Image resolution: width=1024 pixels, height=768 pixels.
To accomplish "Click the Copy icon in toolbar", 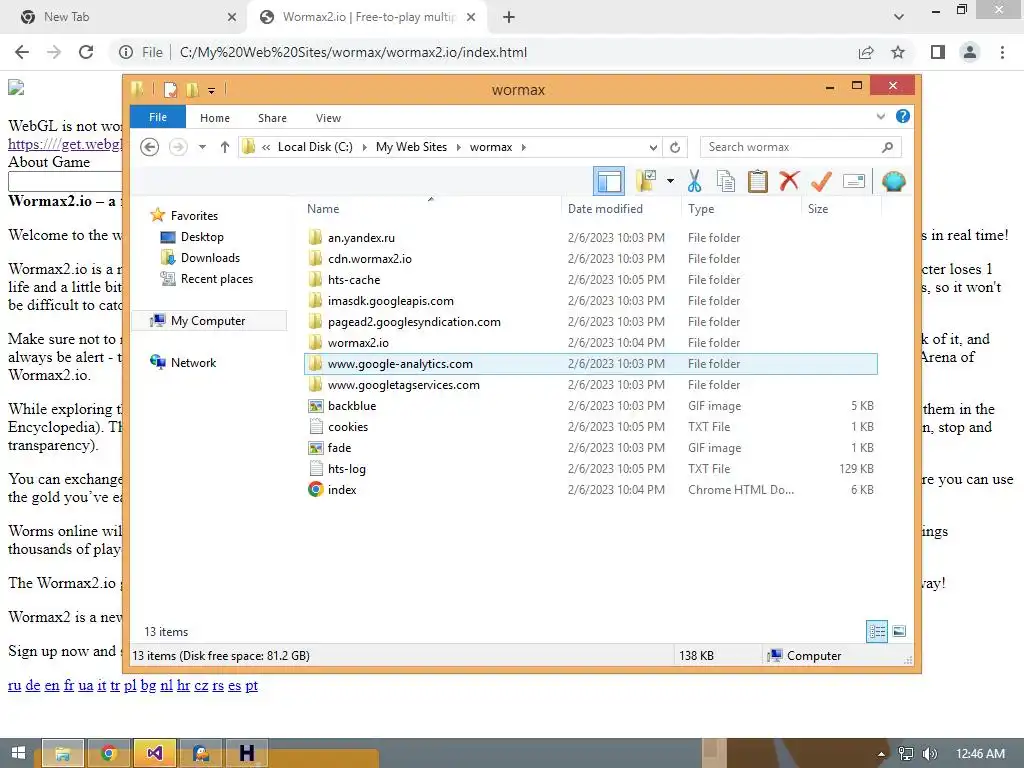I will pyautogui.click(x=726, y=181).
